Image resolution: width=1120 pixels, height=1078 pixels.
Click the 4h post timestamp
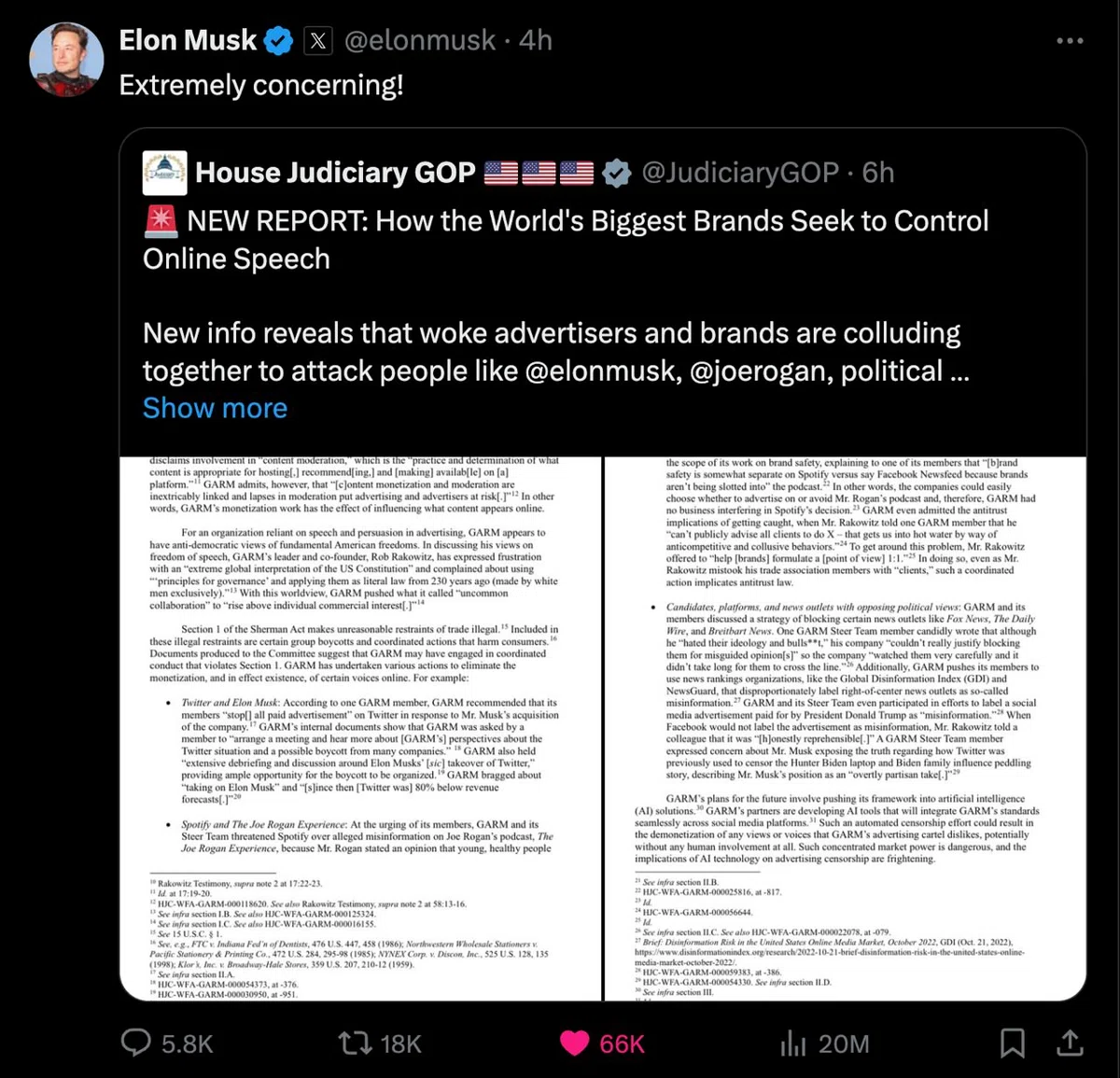pyautogui.click(x=536, y=41)
